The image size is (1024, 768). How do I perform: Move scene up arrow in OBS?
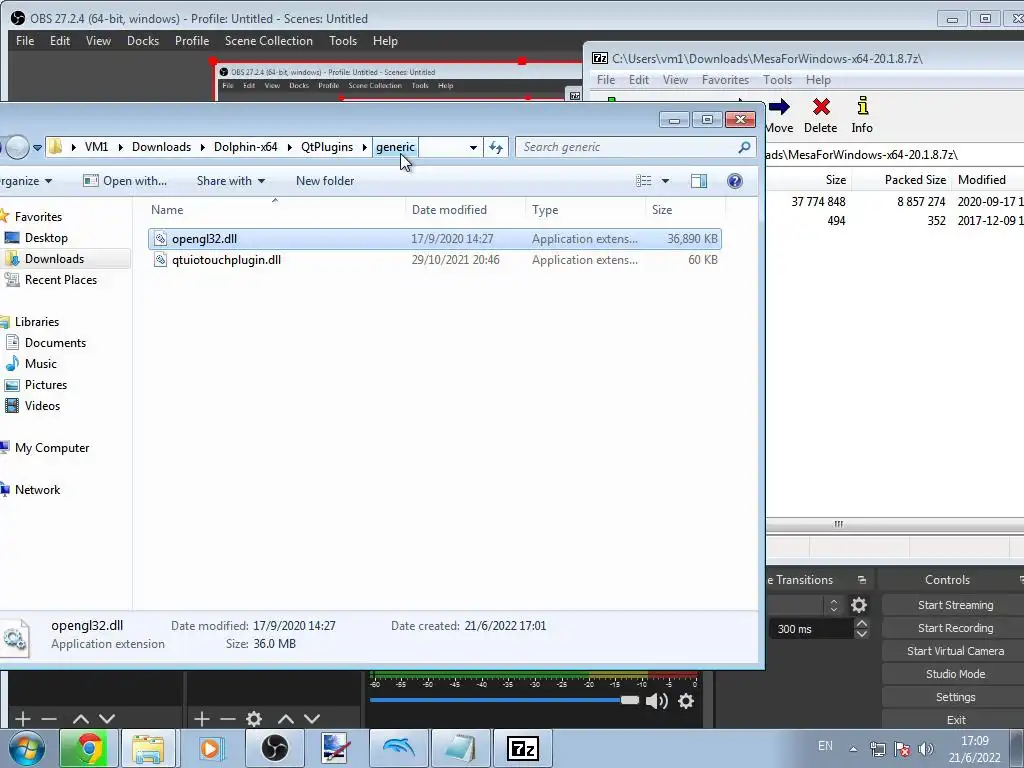tap(81, 719)
